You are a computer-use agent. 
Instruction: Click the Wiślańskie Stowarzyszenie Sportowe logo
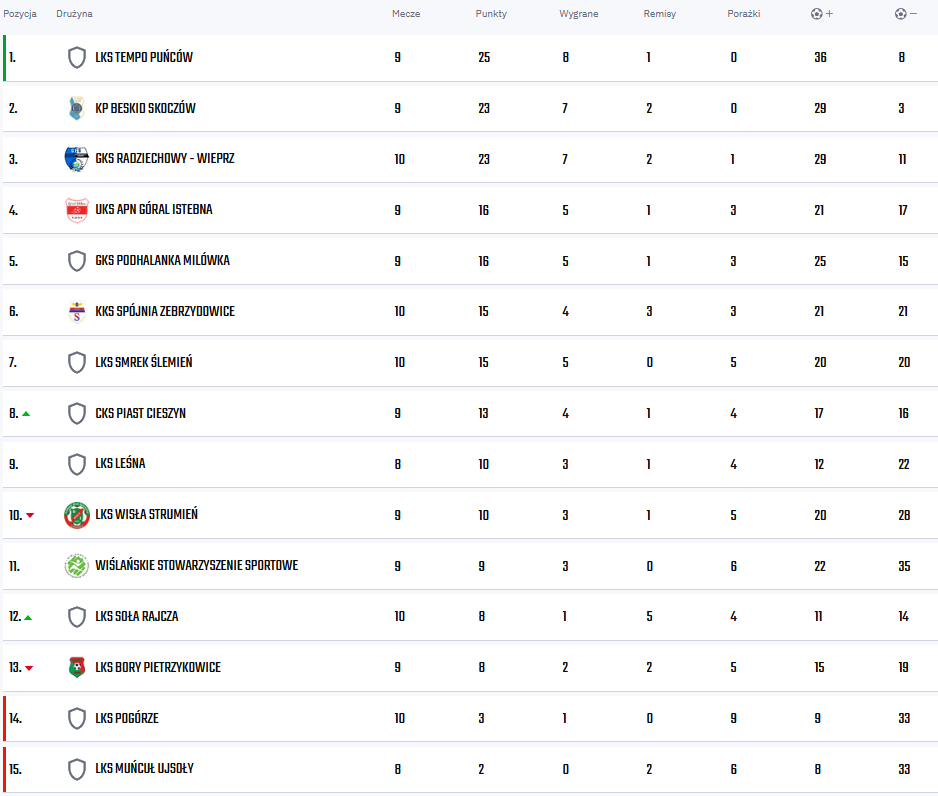[x=77, y=566]
